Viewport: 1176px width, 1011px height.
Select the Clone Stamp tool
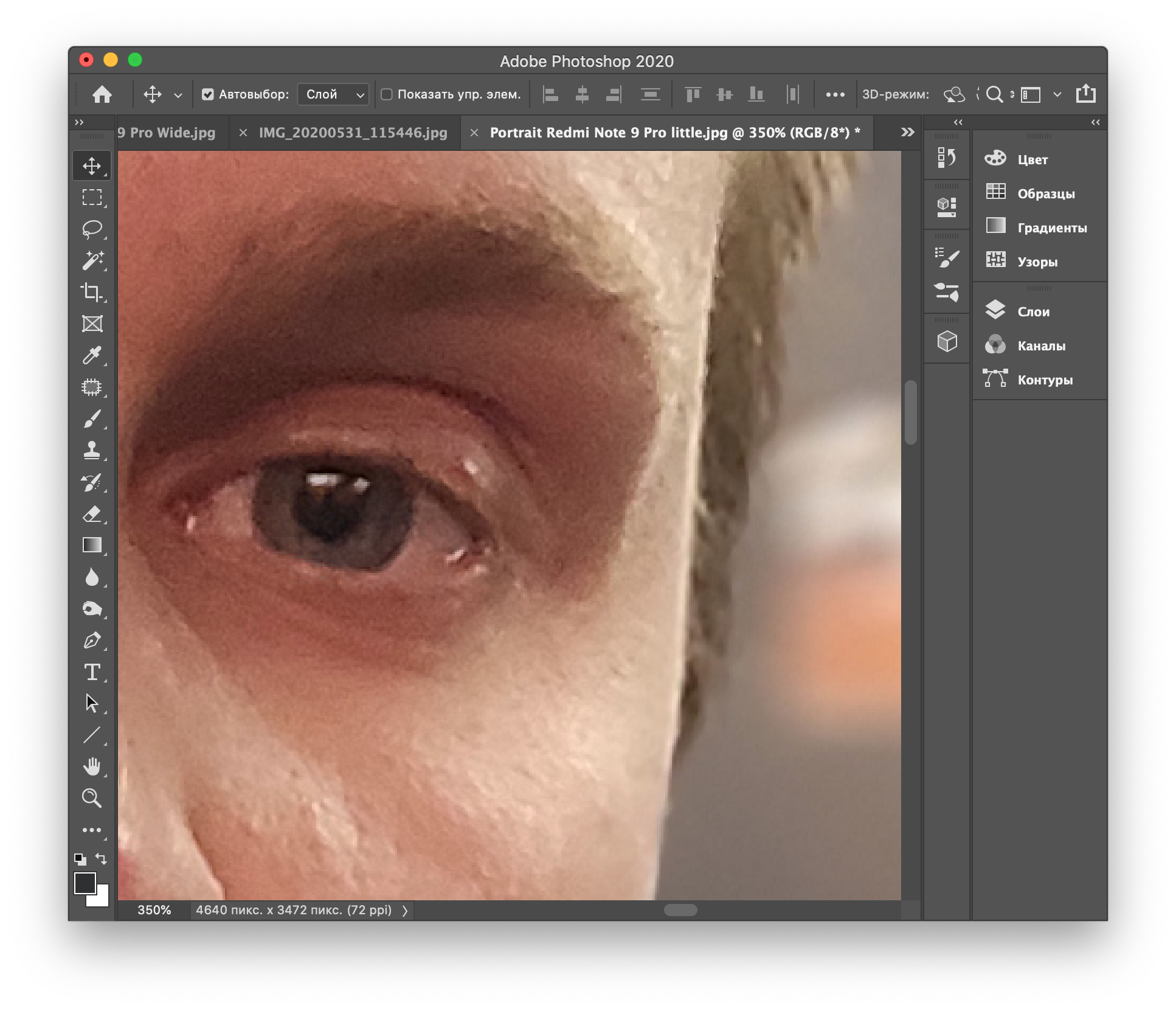(x=92, y=451)
